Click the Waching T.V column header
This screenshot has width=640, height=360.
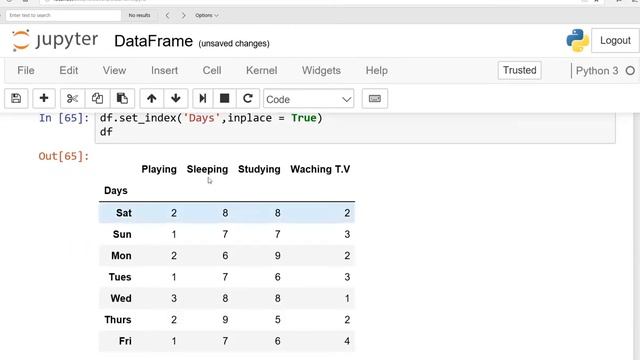pos(320,169)
